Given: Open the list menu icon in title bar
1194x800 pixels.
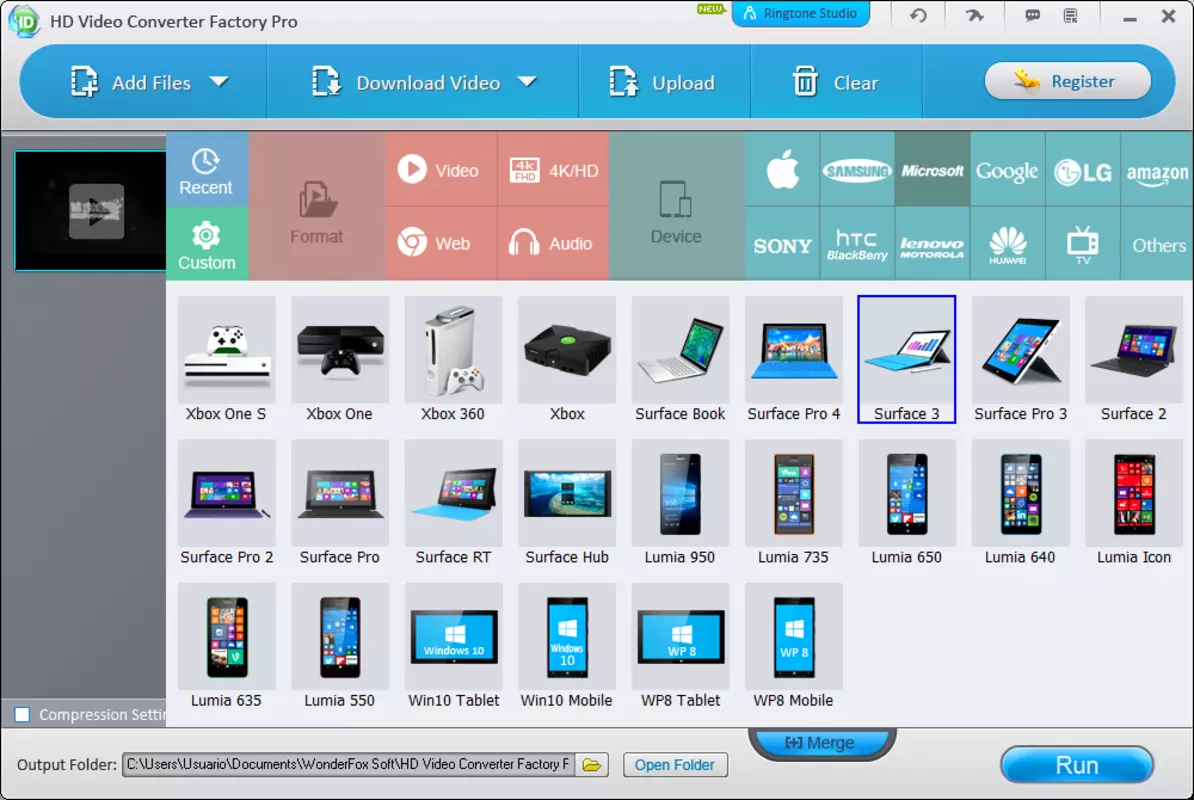Looking at the screenshot, I should click(x=1071, y=15).
